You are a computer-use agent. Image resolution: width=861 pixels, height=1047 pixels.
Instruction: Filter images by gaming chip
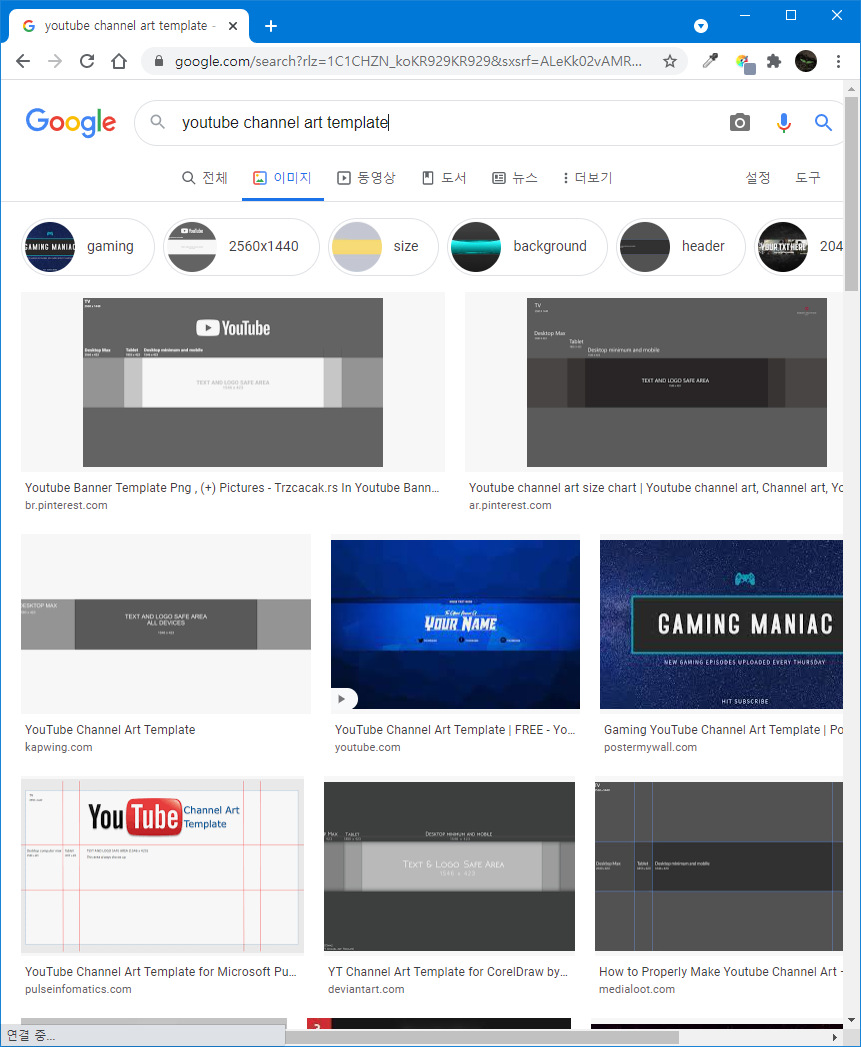(88, 246)
